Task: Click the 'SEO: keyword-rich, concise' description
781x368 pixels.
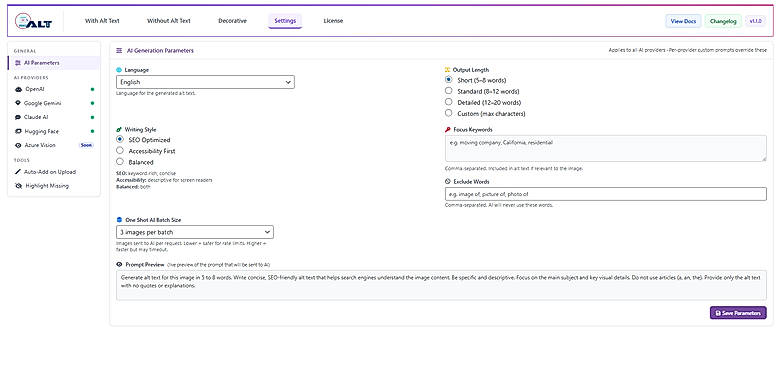Action: 145,173
